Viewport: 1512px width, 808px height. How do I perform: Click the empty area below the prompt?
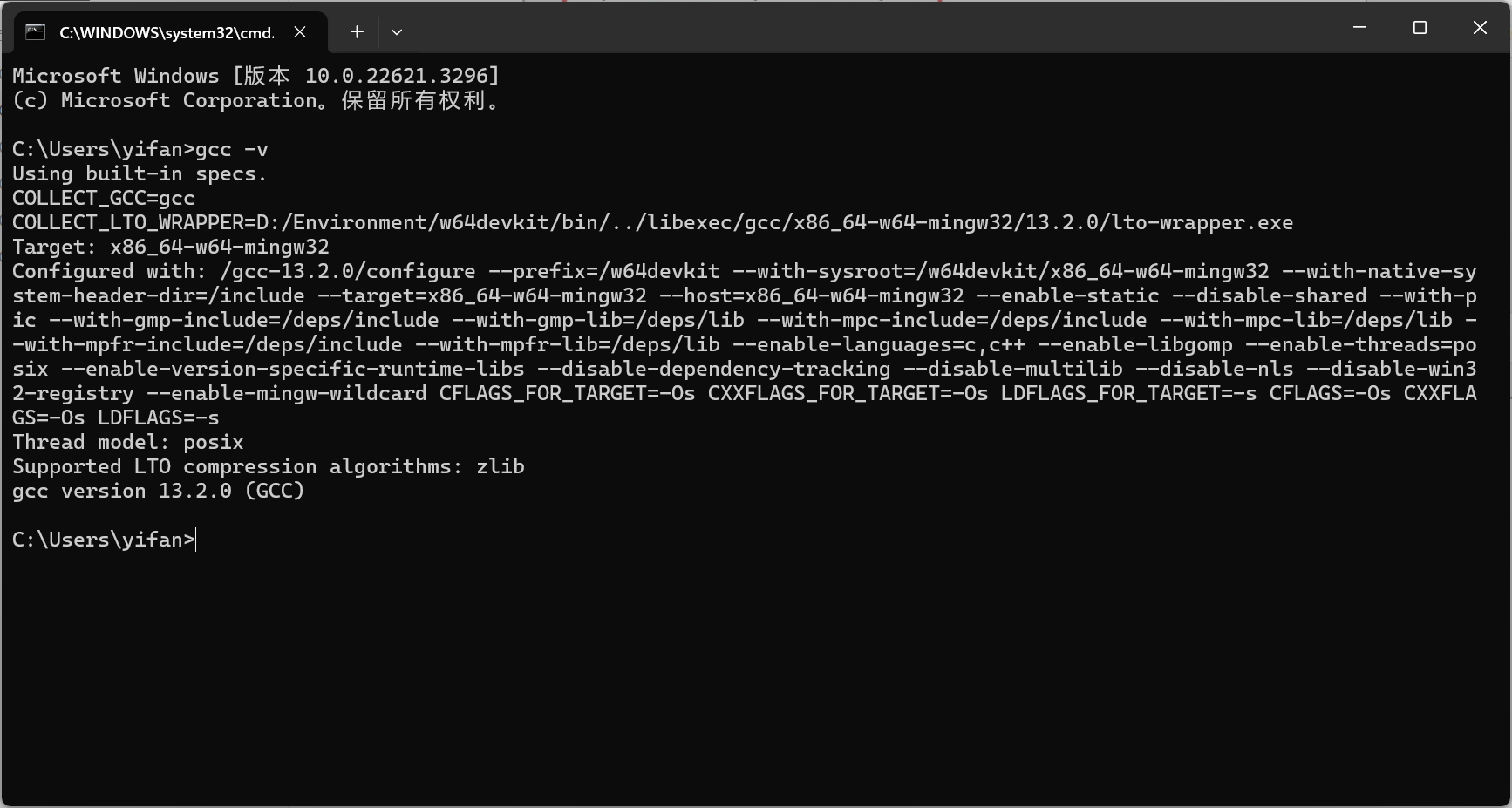tap(698, 680)
